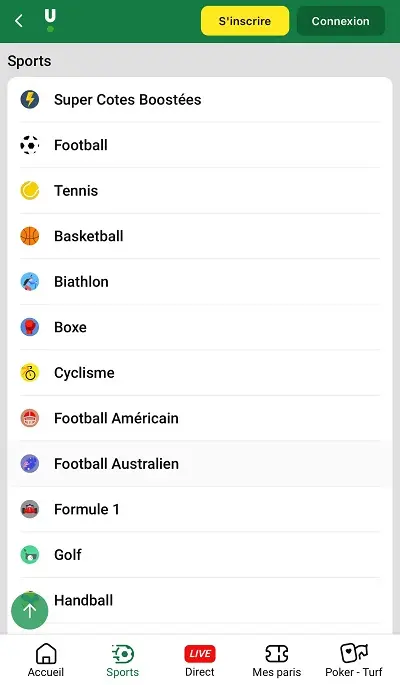
Task: Select the orange basketball icon
Action: click(30, 236)
